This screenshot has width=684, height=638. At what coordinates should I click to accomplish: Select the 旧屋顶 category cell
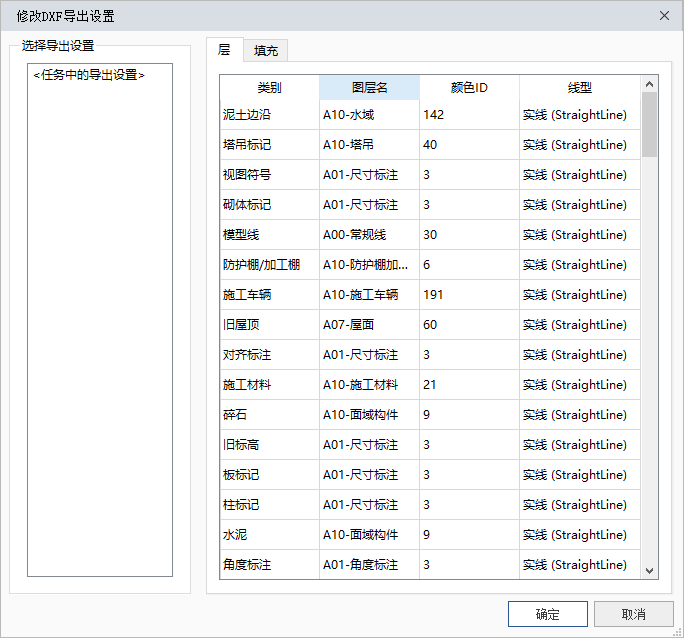[270, 325]
